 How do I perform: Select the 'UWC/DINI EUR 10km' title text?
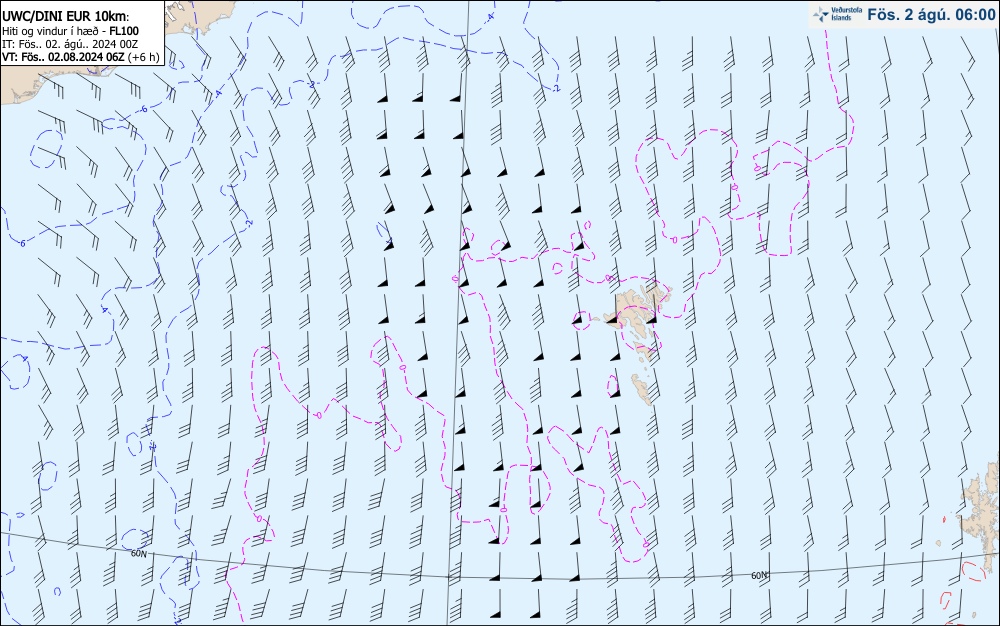(x=65, y=17)
